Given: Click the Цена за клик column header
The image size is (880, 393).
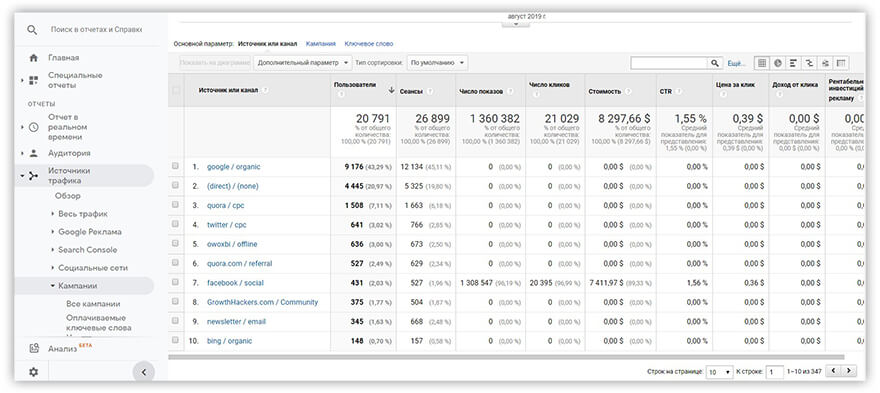Looking at the screenshot, I should 736,85.
